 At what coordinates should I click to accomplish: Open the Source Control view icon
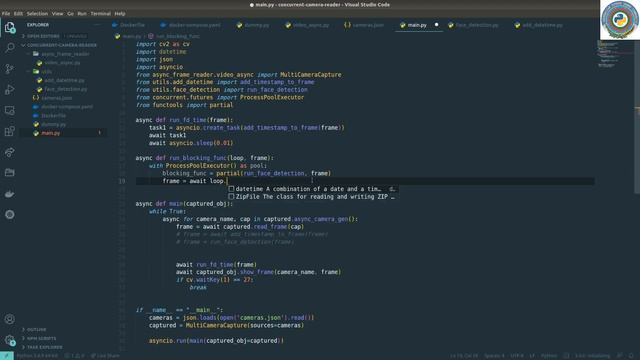tap(10, 69)
